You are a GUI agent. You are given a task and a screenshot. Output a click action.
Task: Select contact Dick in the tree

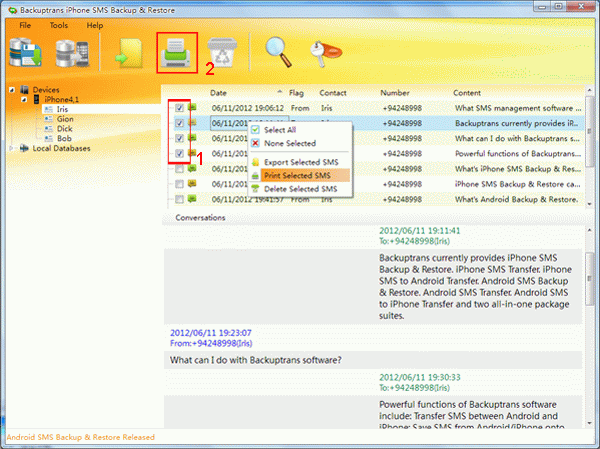(x=65, y=129)
